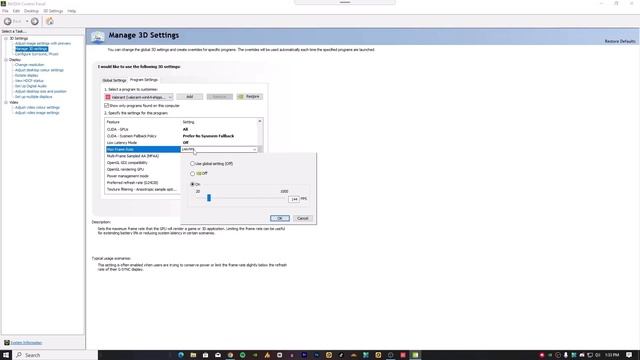Select Power management mode row
Image resolution: width=640 pixels, height=360 pixels.
click(143, 176)
